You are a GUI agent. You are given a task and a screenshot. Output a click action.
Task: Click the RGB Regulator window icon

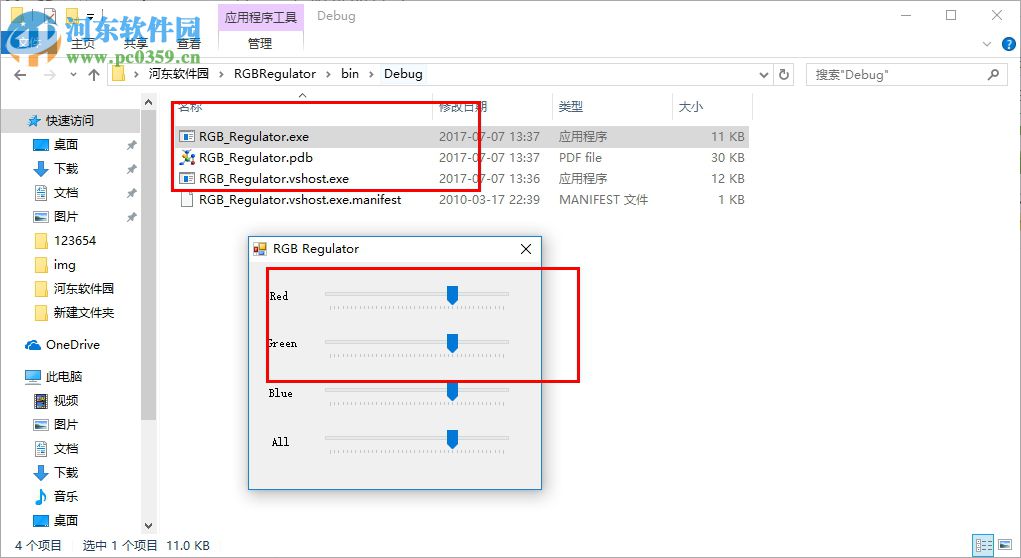click(x=260, y=249)
